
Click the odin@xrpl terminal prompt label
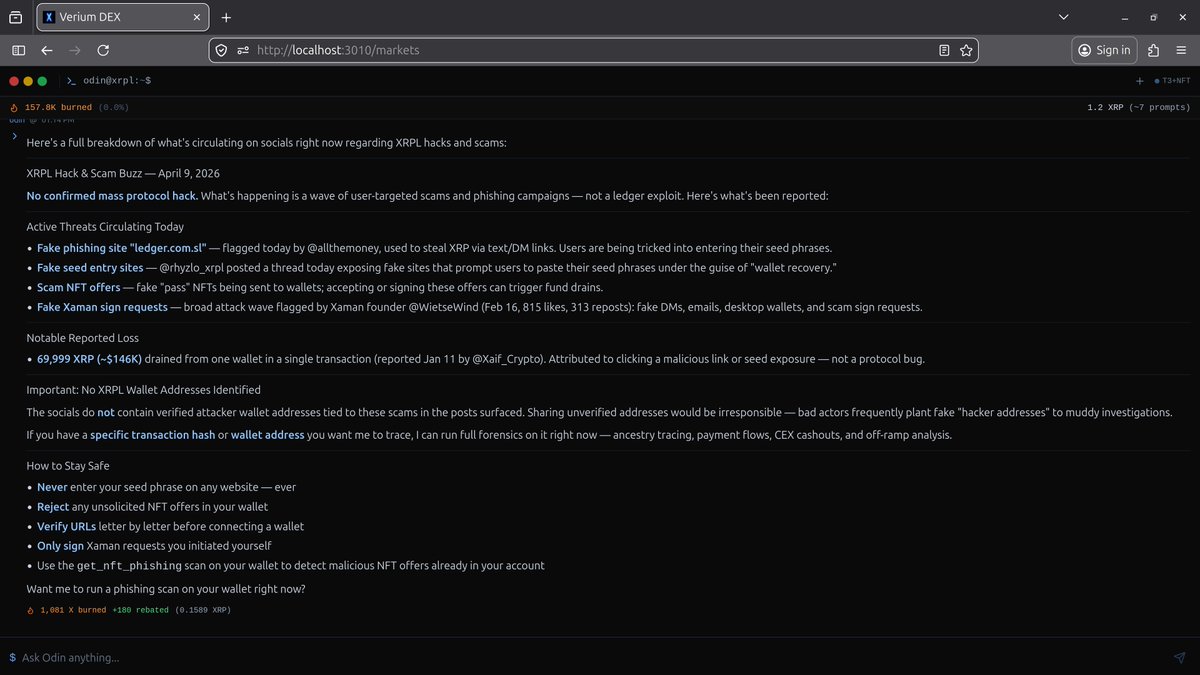pos(117,81)
